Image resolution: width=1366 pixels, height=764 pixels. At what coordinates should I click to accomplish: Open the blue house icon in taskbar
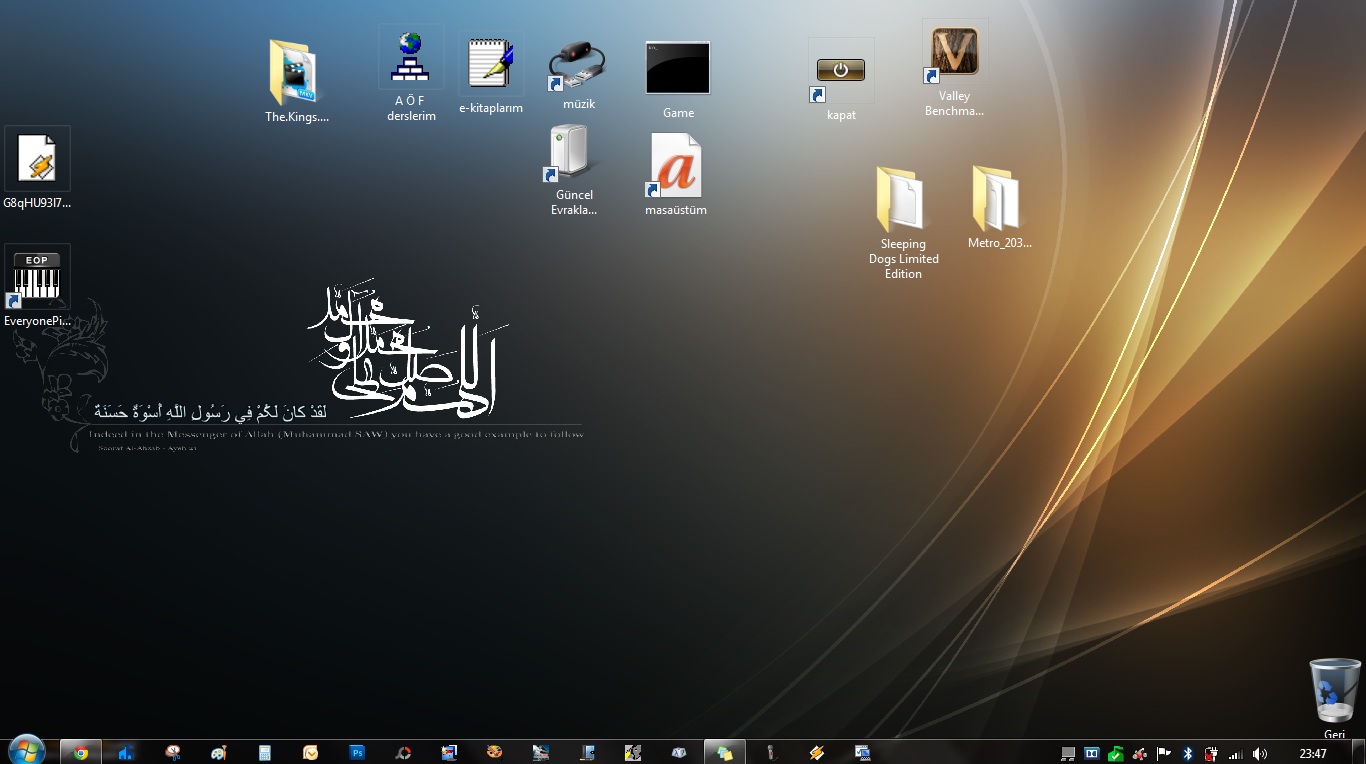click(x=126, y=753)
